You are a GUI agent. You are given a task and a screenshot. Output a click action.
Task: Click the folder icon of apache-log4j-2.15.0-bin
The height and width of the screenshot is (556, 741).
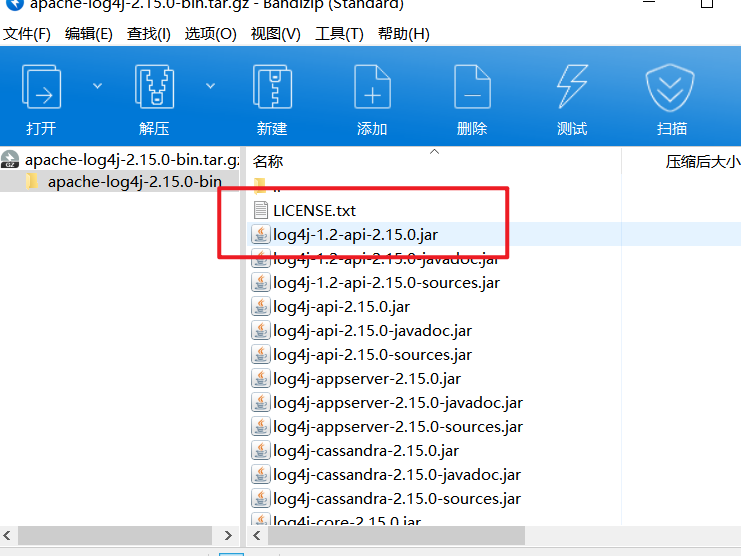(x=32, y=181)
